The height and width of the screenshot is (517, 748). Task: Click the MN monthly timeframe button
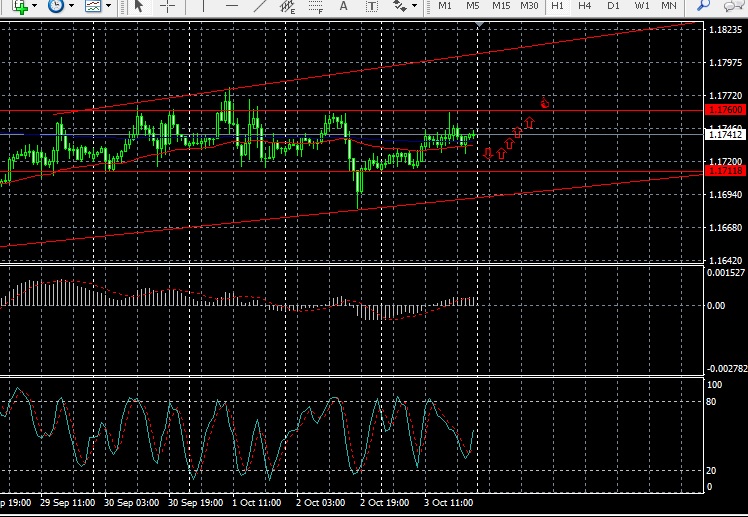coord(669,6)
